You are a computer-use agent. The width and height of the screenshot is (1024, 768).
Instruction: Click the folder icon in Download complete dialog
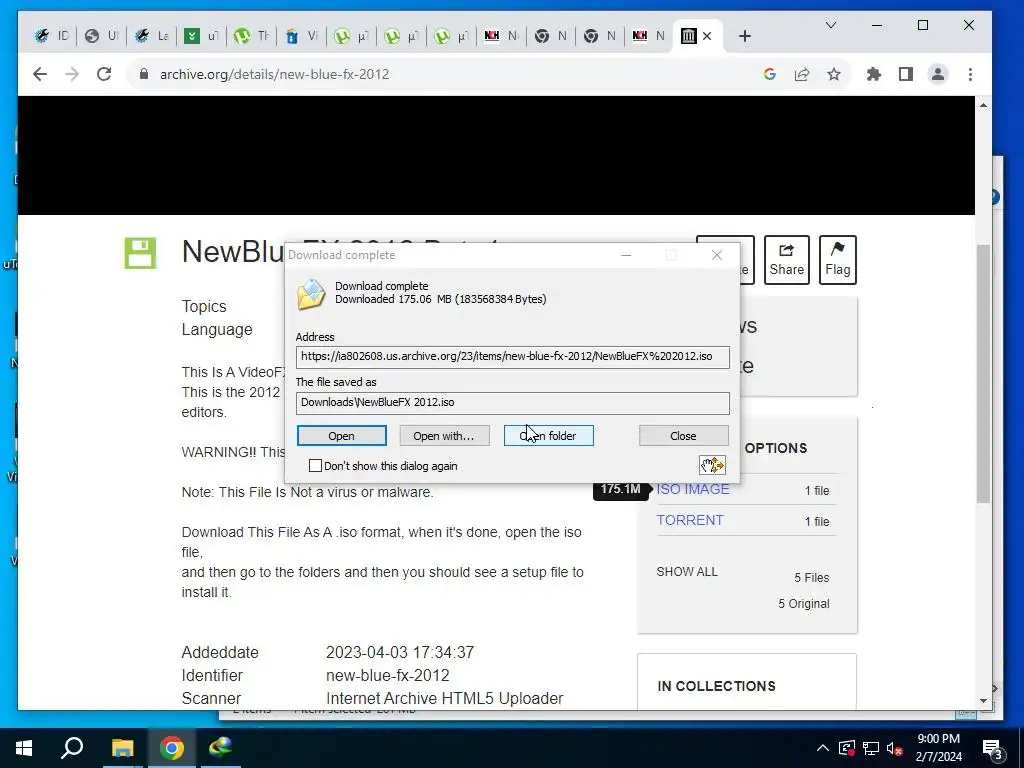click(311, 294)
